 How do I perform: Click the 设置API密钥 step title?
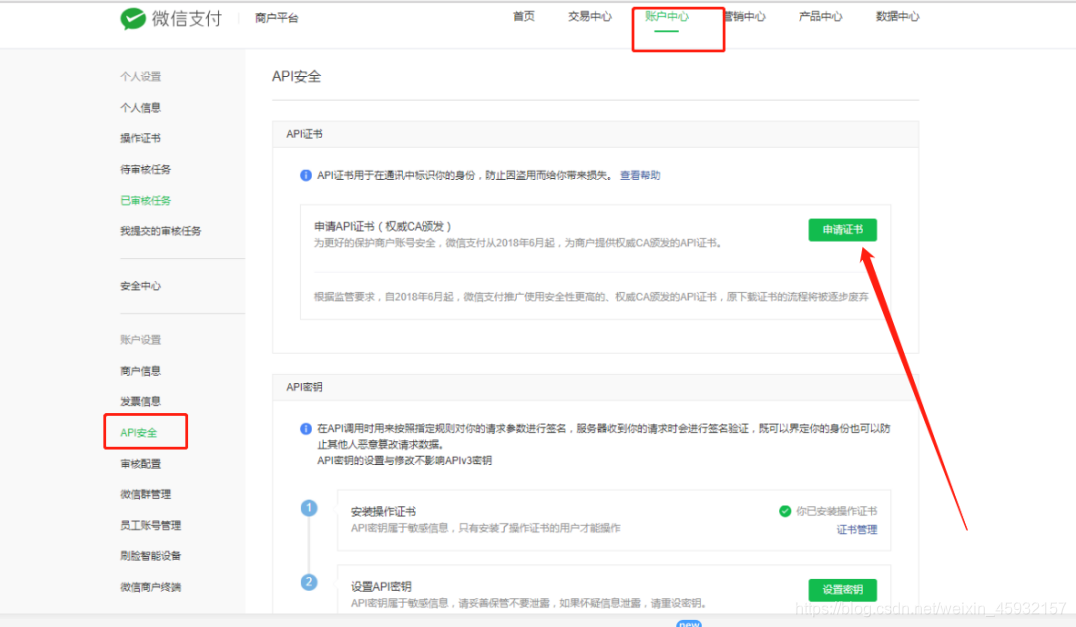381,587
